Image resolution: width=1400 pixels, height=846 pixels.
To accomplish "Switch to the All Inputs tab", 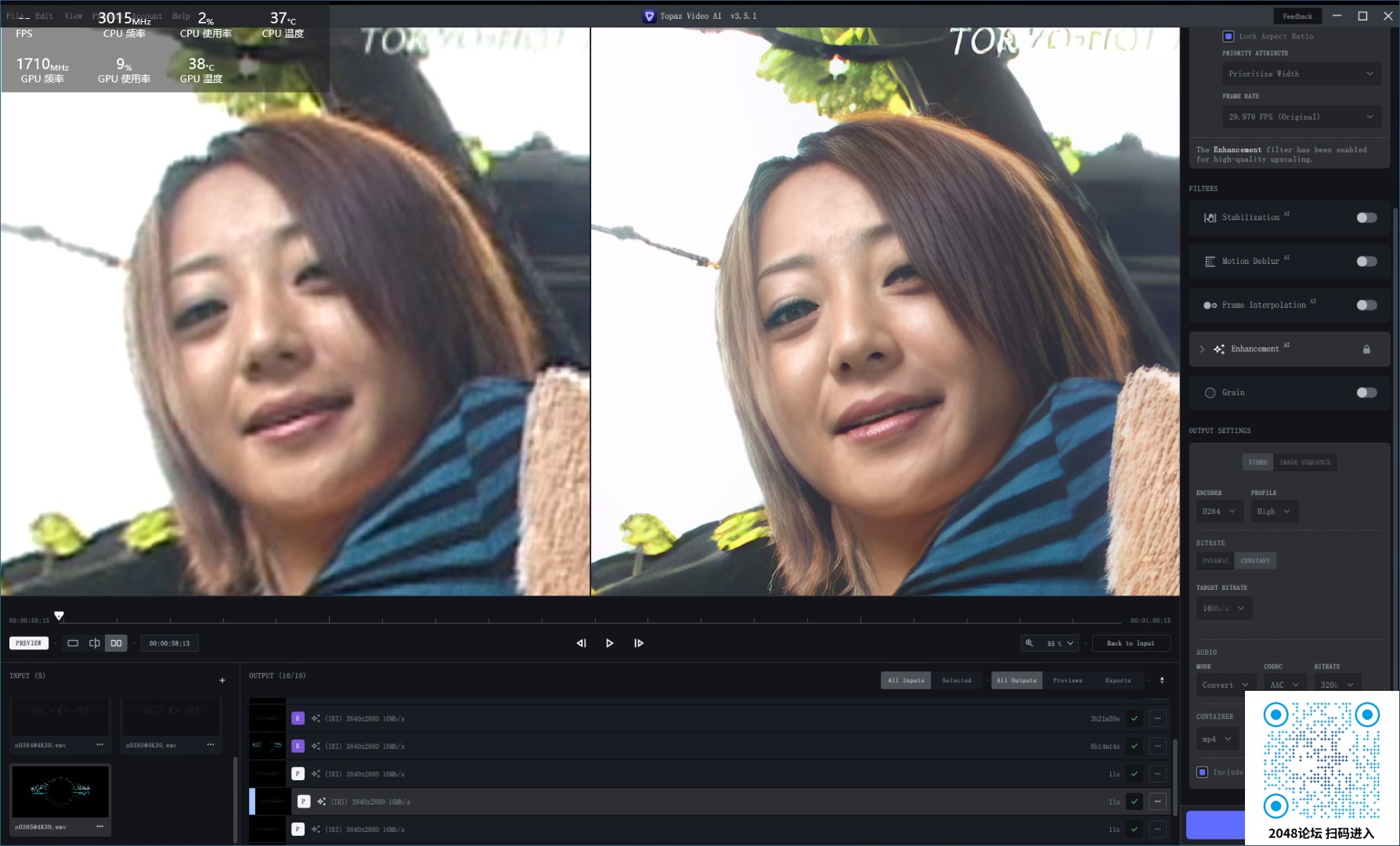I will coord(906,681).
